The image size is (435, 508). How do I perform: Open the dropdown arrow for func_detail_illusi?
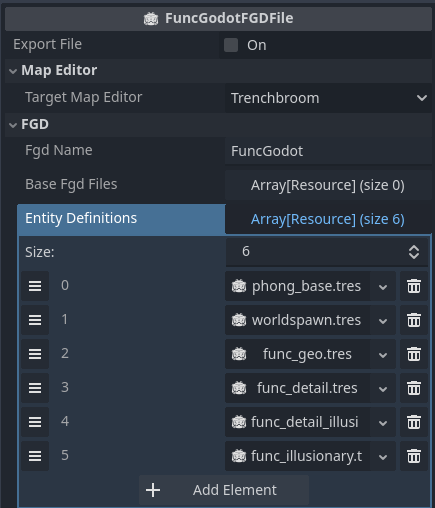click(x=383, y=423)
